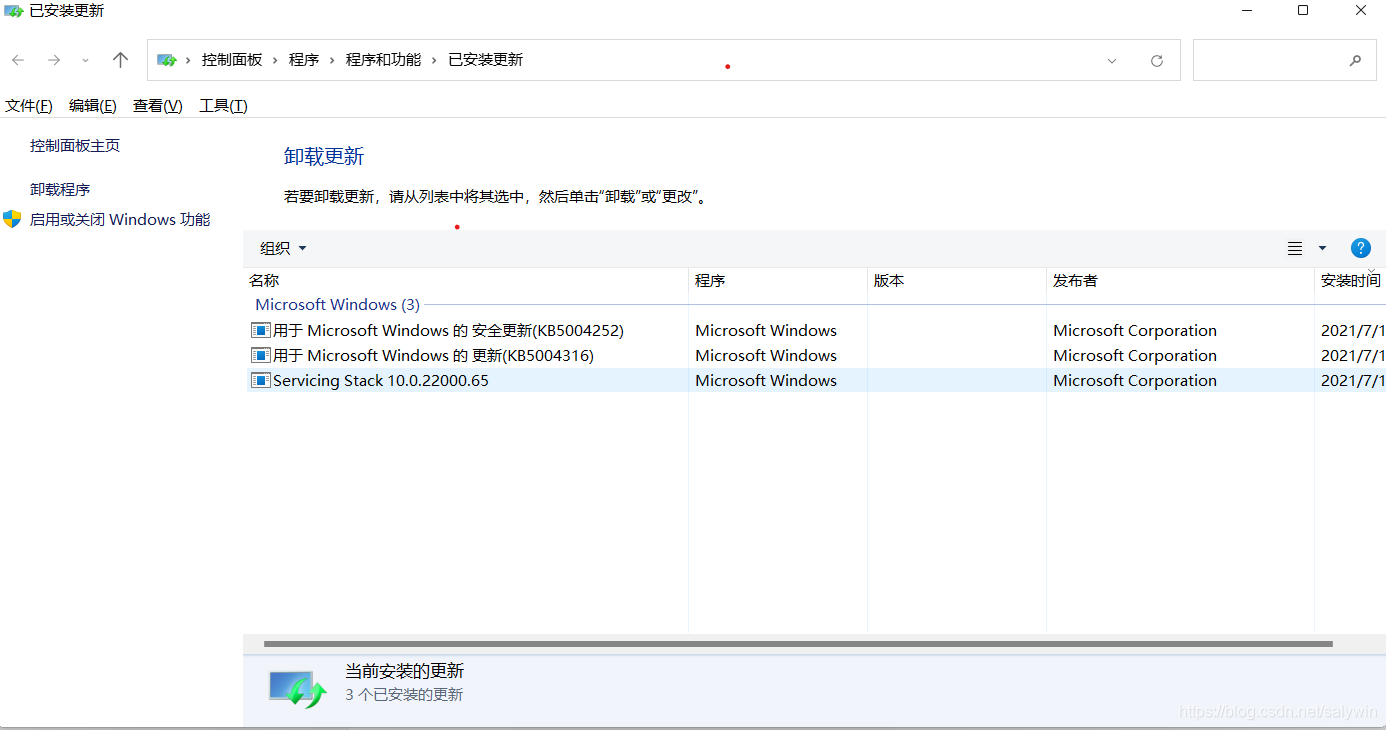The image size is (1386, 730).
Task: Open 卸载程序 link
Action: [60, 189]
